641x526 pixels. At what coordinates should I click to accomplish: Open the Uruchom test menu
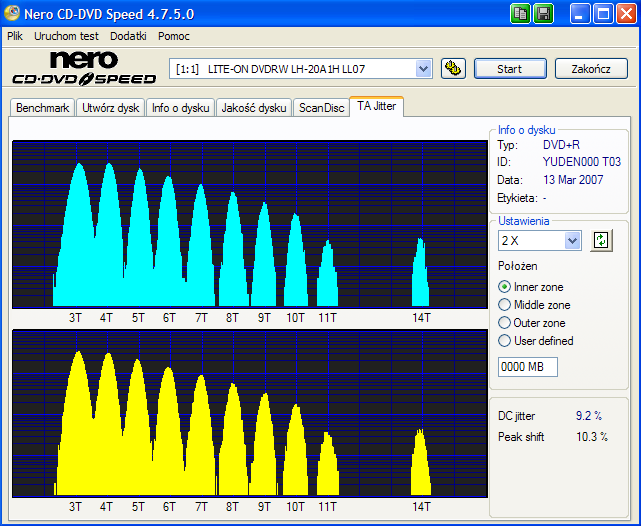[x=66, y=36]
